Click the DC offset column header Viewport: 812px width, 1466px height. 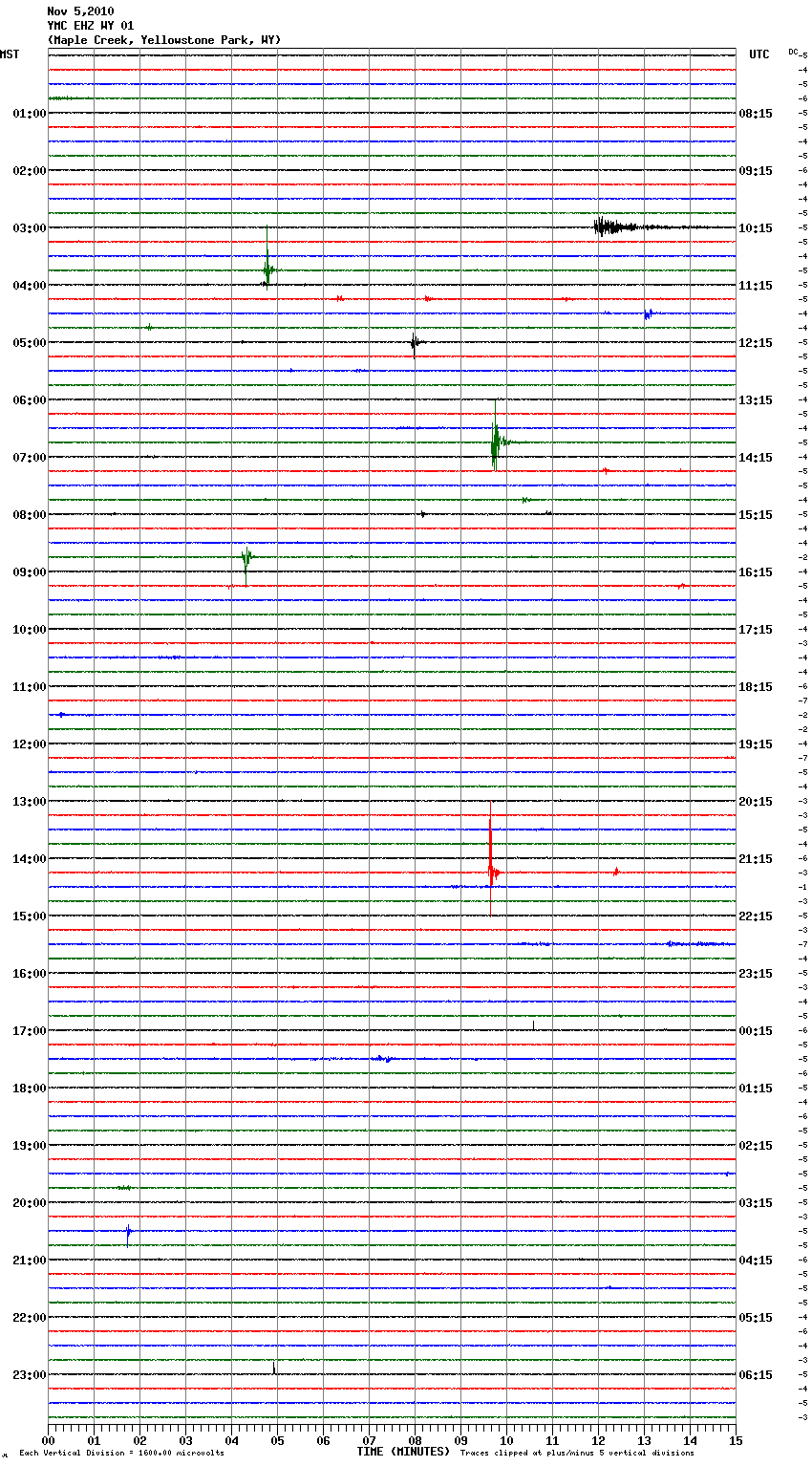coord(793,52)
